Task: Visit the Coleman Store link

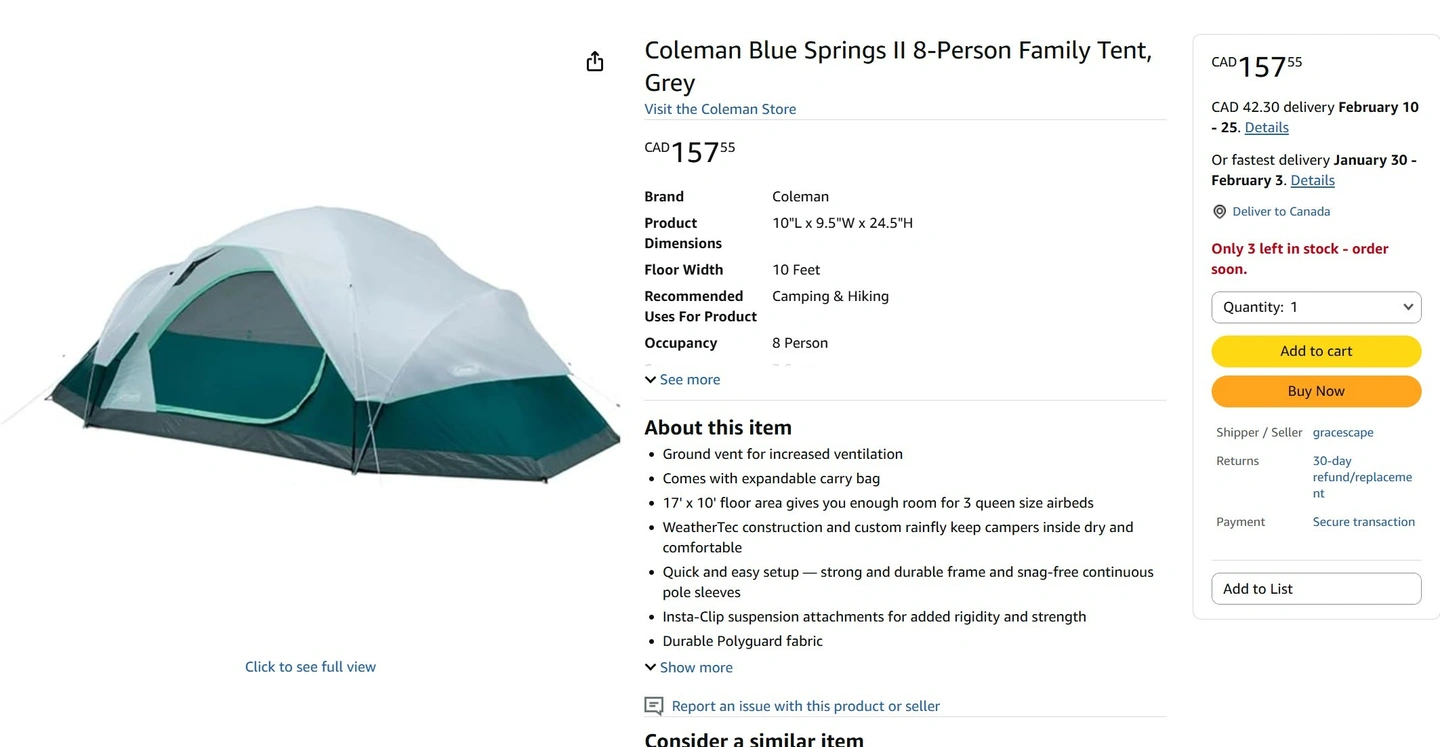Action: 720,109
